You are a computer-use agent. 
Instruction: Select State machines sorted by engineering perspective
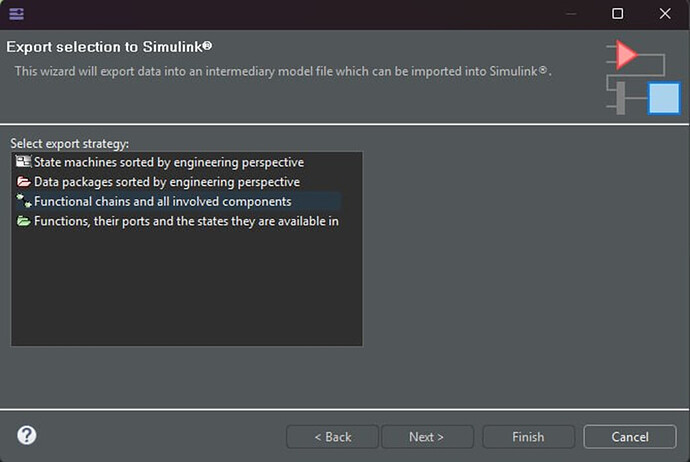click(x=169, y=162)
